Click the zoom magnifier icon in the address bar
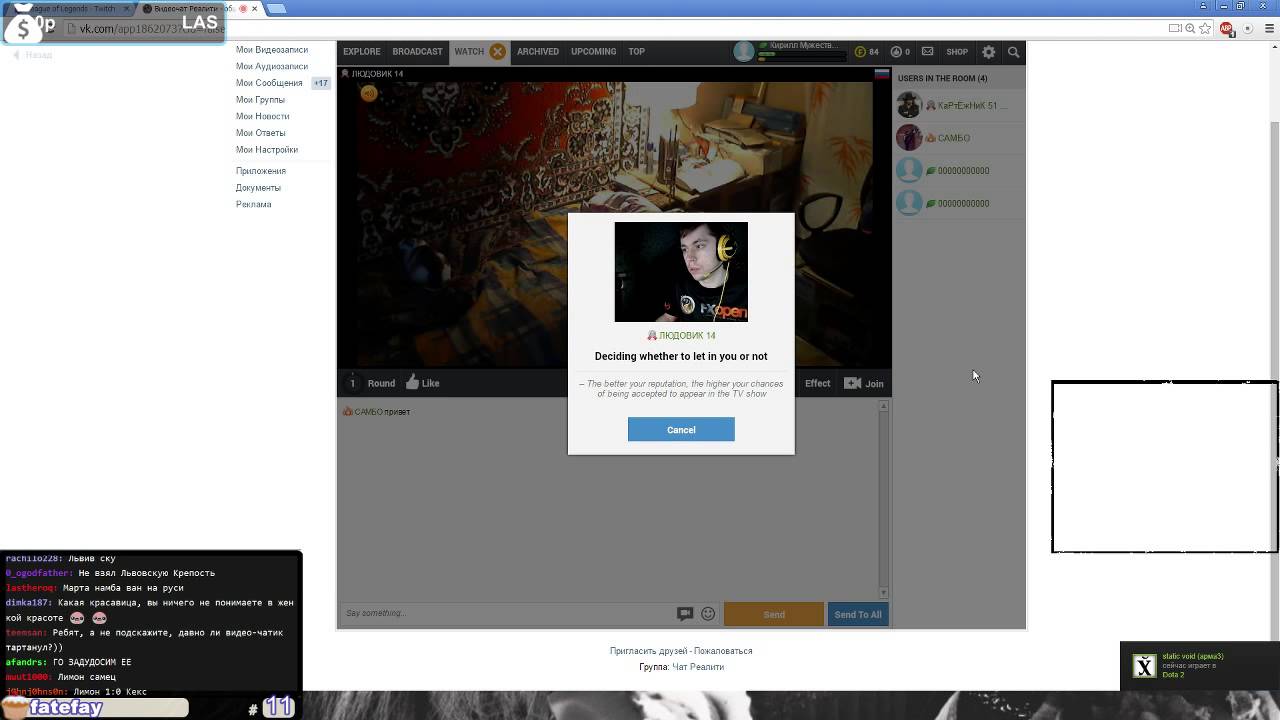Screen dimensions: 1280x720 1191,28
